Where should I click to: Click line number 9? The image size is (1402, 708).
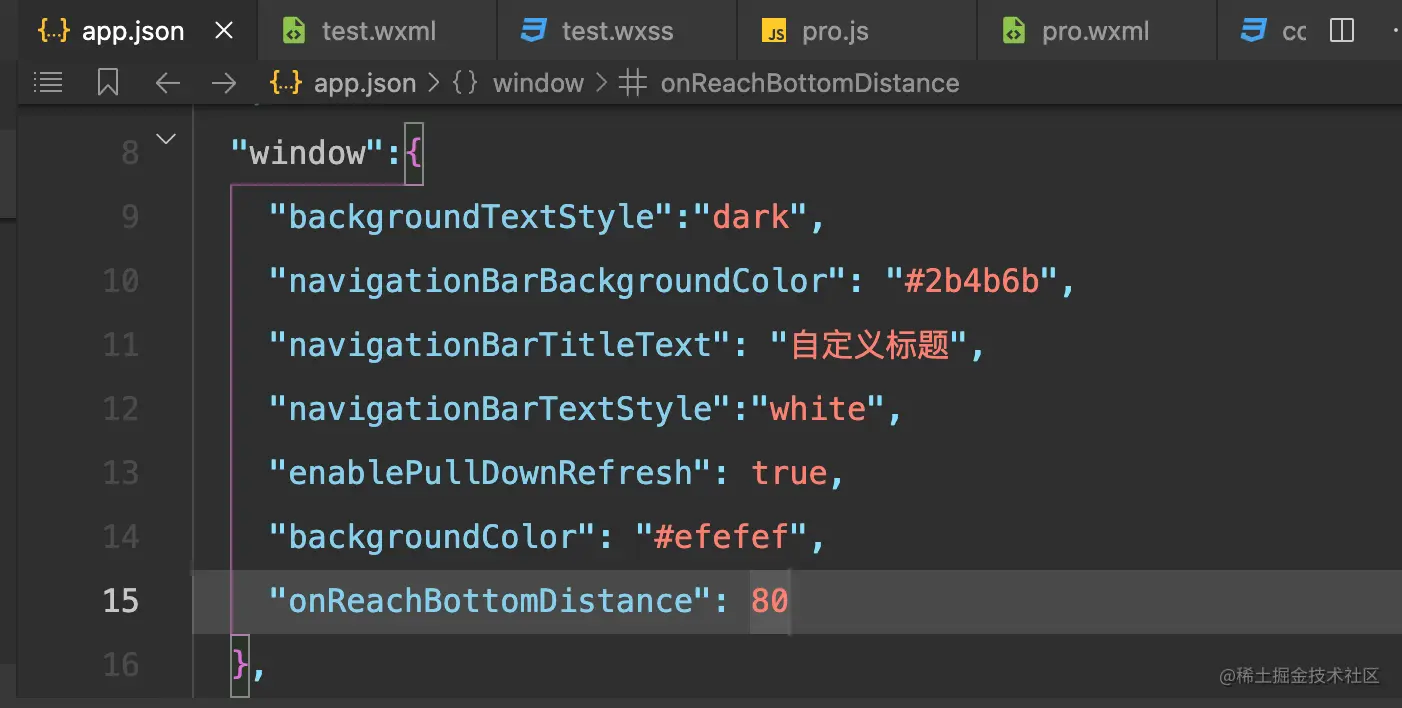(x=130, y=217)
